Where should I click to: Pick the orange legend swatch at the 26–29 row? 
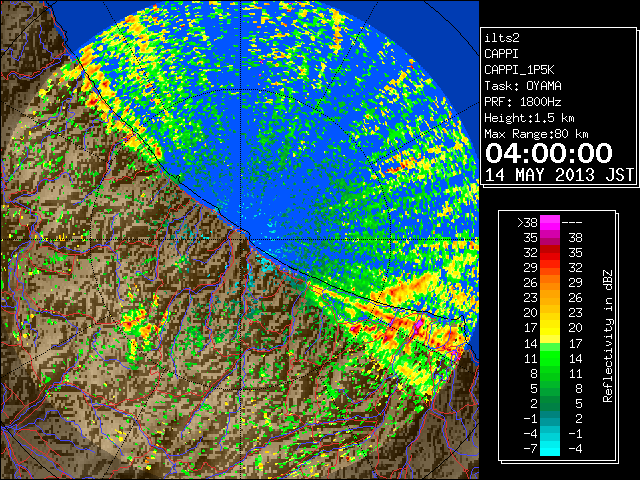coord(550,282)
